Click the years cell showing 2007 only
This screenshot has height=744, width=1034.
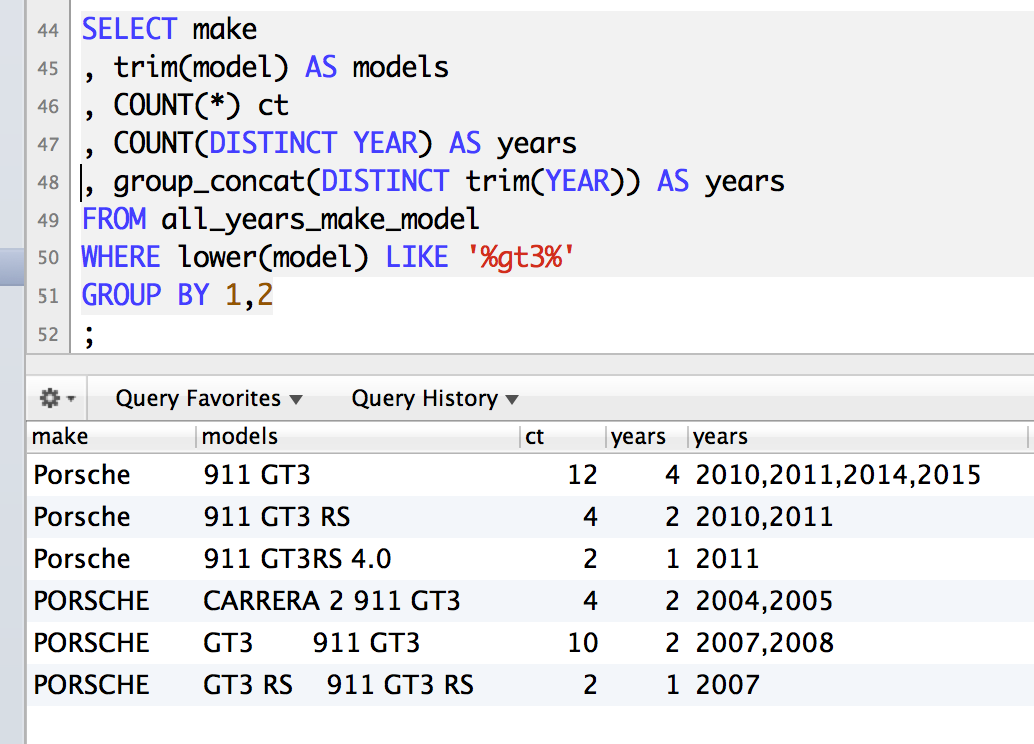[x=727, y=685]
